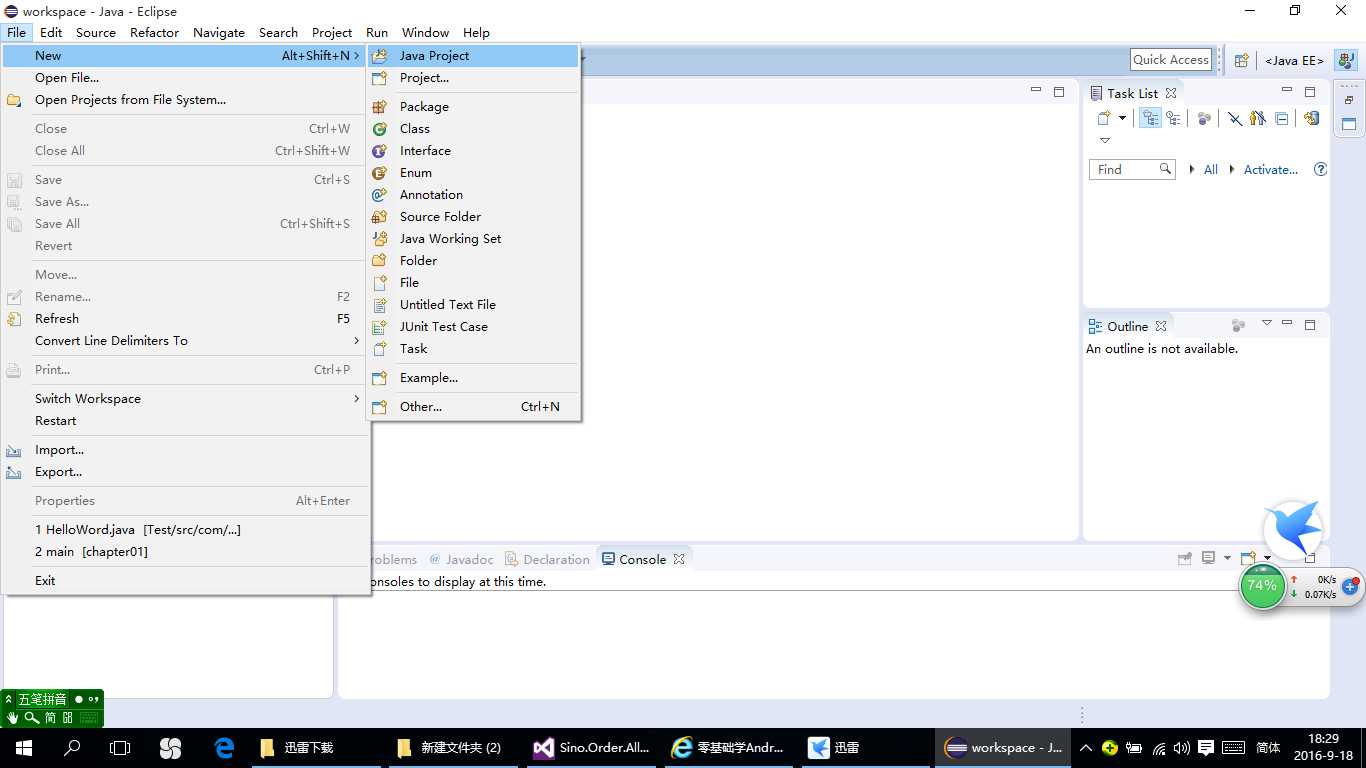This screenshot has height=768, width=1366.
Task: Toggle Show Only My Tasks icon
Action: coord(1258,118)
